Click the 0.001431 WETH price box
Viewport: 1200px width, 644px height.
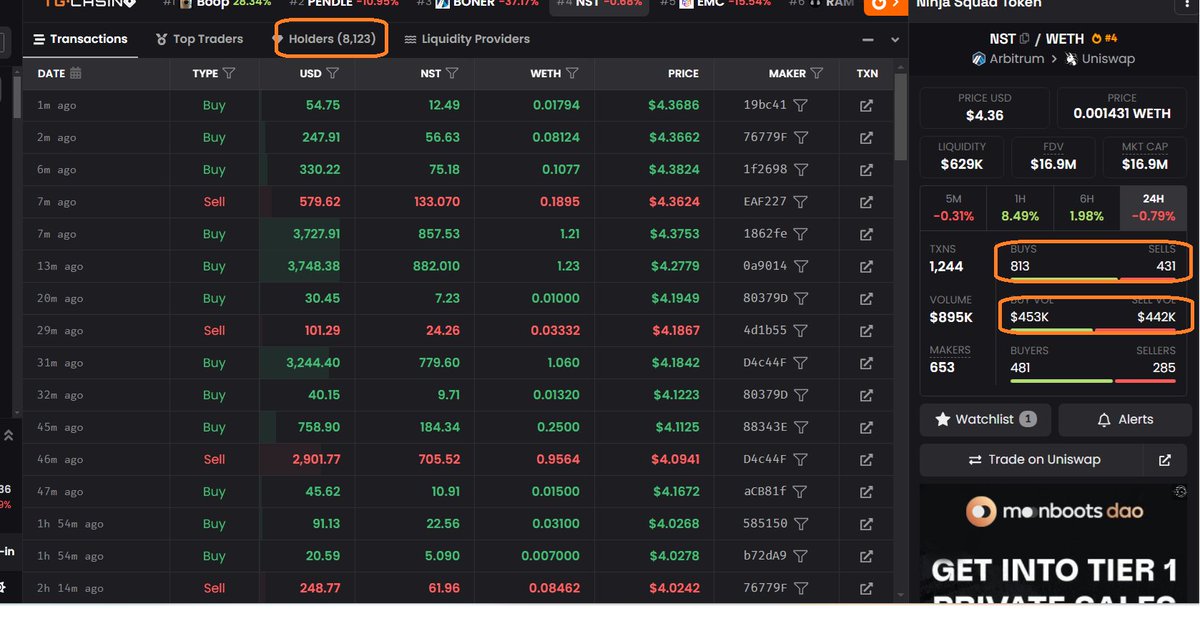coord(1122,107)
